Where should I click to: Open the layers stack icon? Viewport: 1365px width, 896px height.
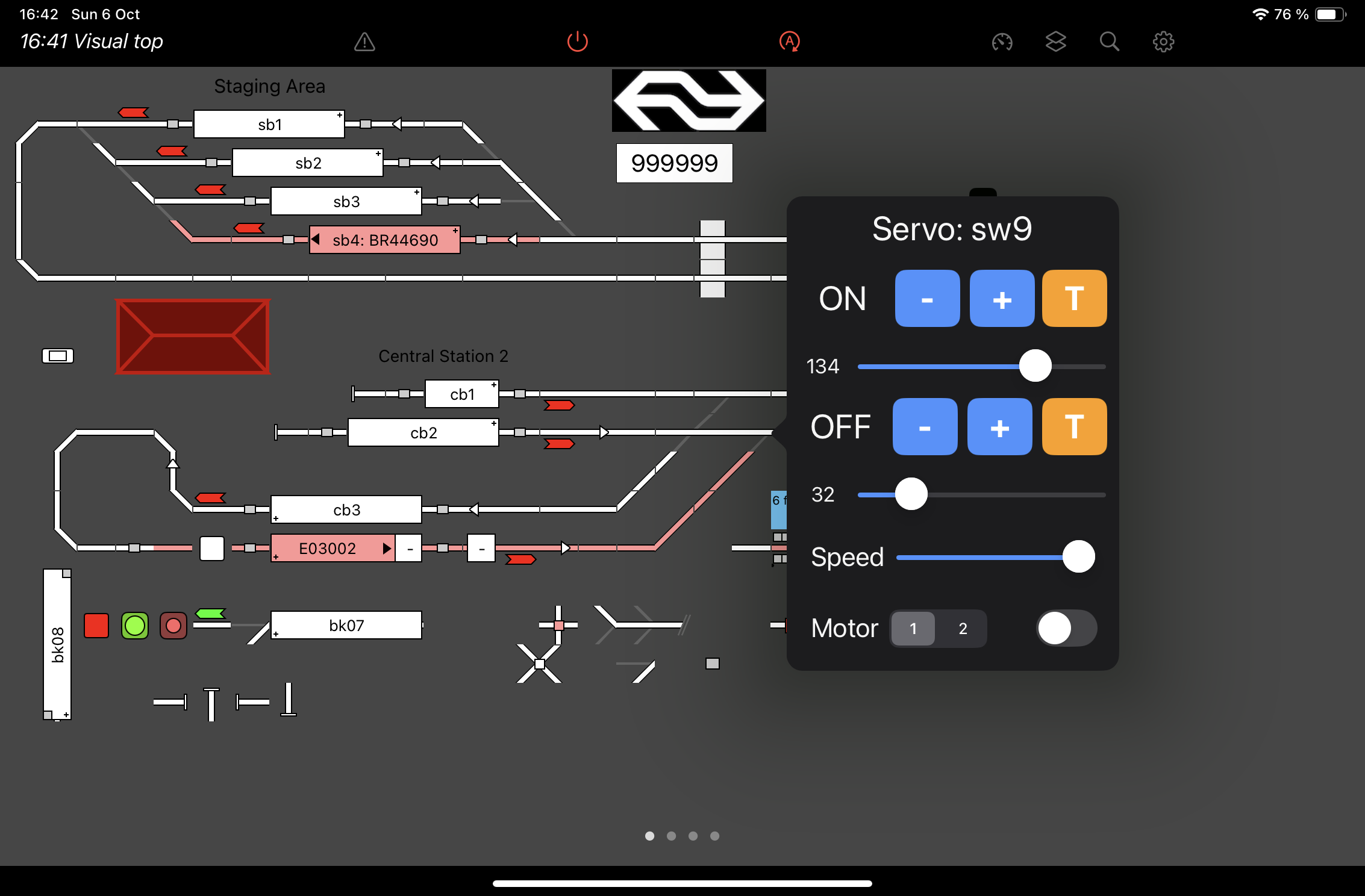(x=1055, y=42)
